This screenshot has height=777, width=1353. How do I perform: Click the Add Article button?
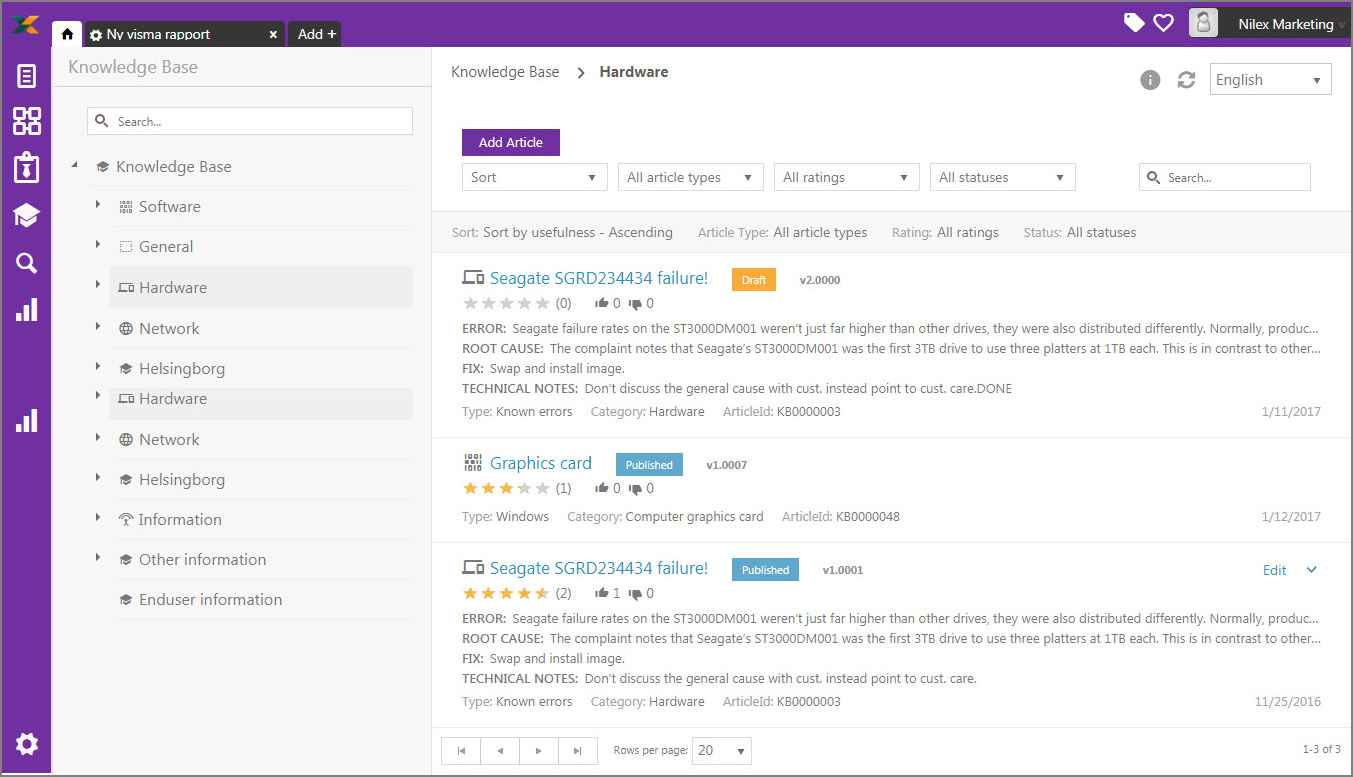pos(511,142)
